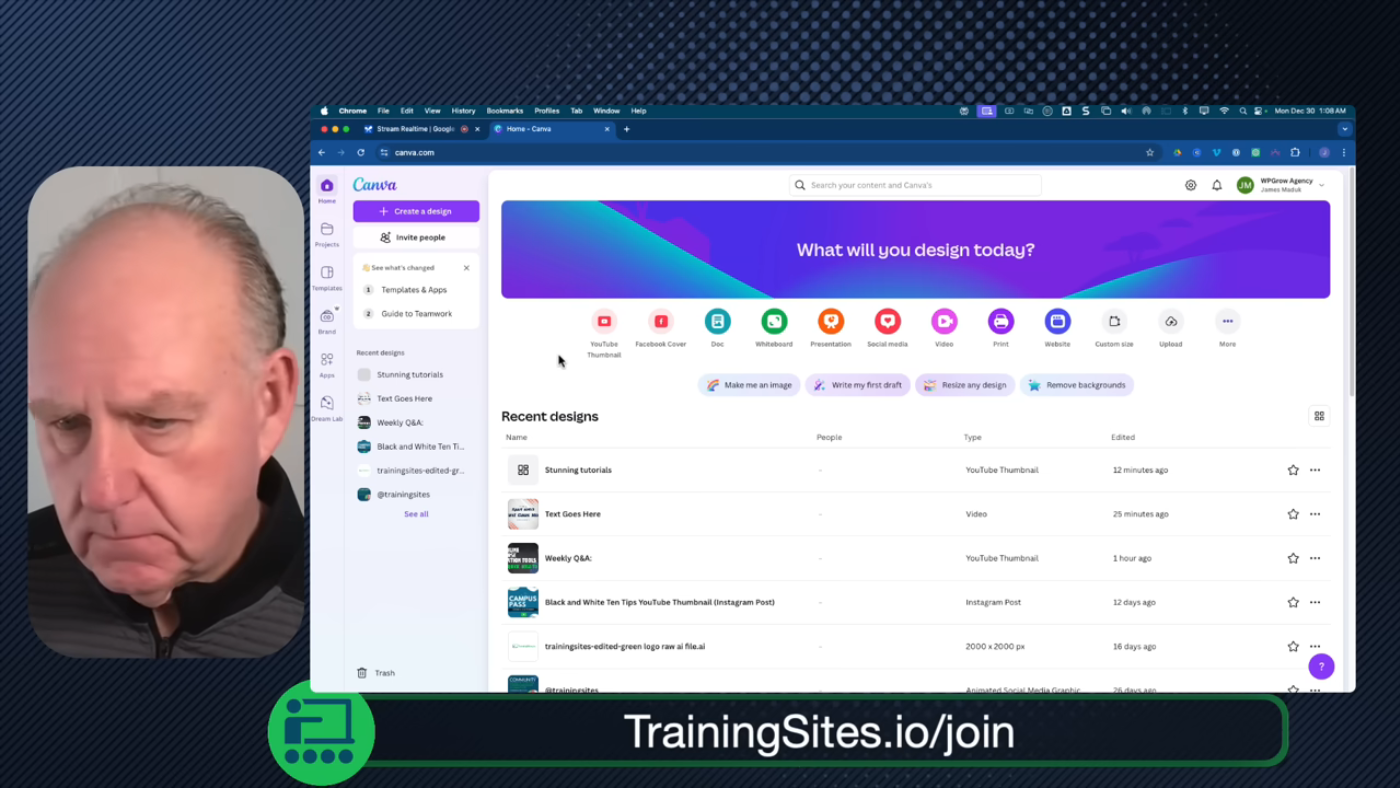Open the See all recent designs link
The width and height of the screenshot is (1400, 788).
pos(416,514)
